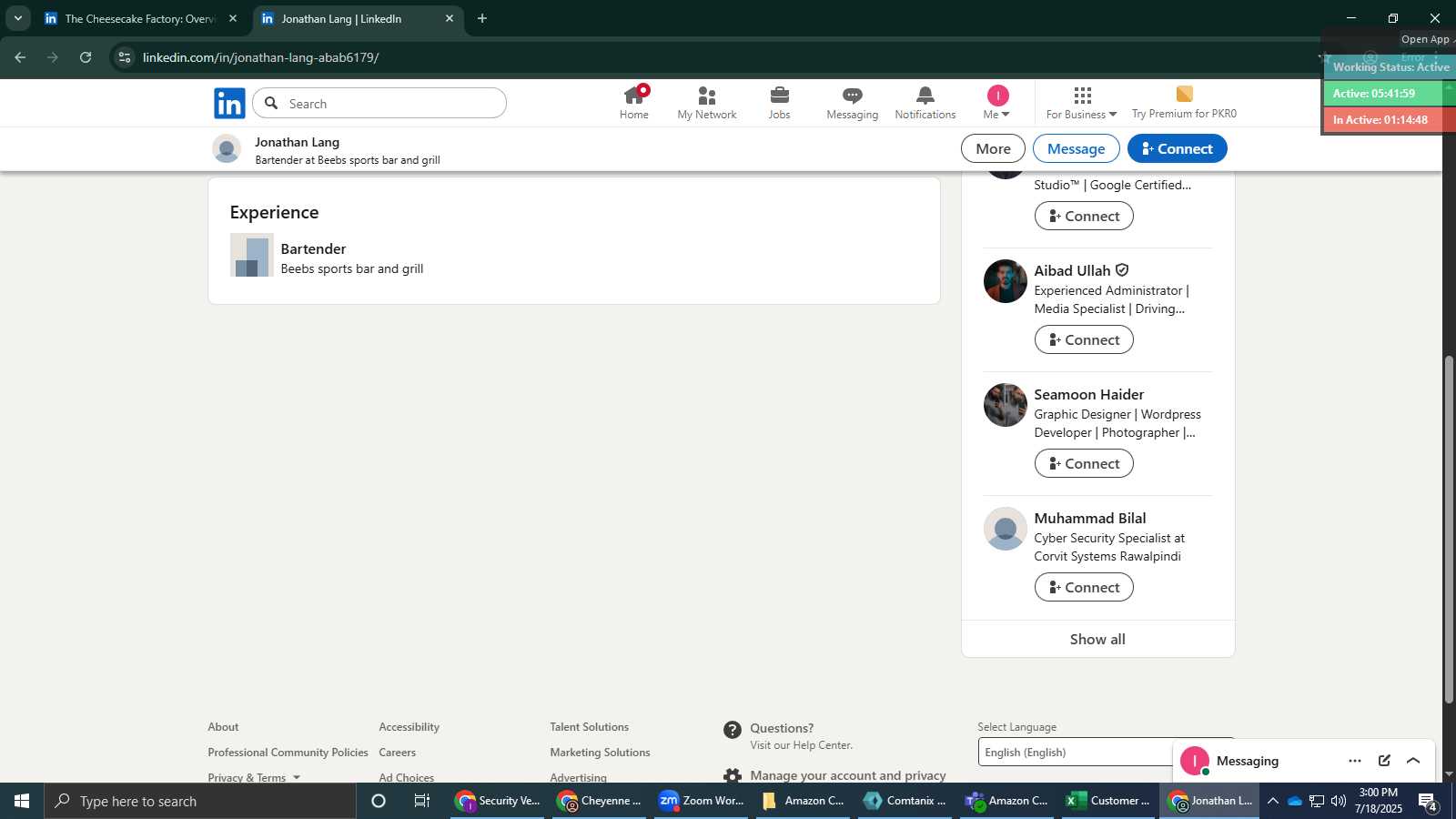The height and width of the screenshot is (819, 1456).
Task: Open Muhammad Bilal profile avatar
Action: [x=1006, y=529]
